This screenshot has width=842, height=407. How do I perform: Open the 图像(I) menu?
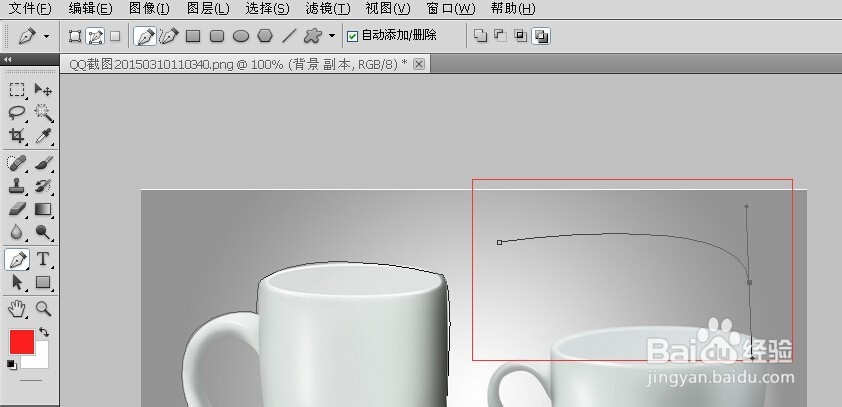coord(149,8)
